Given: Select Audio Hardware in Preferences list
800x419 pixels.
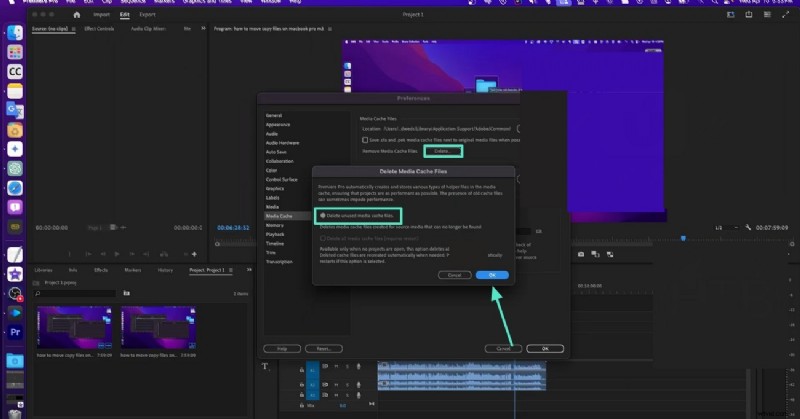Looking at the screenshot, I should coord(282,143).
